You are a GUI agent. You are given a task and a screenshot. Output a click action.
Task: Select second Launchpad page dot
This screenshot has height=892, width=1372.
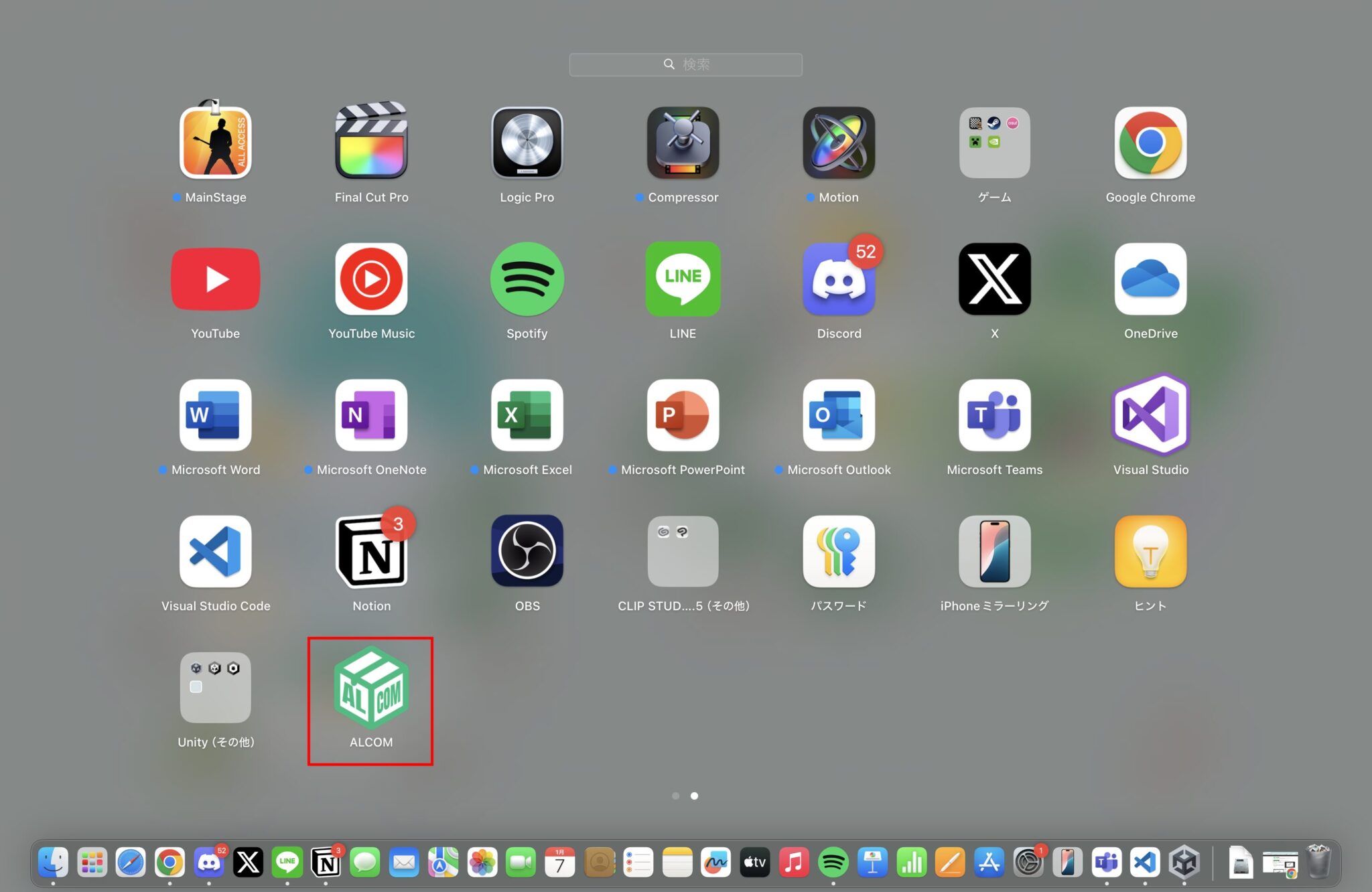695,796
